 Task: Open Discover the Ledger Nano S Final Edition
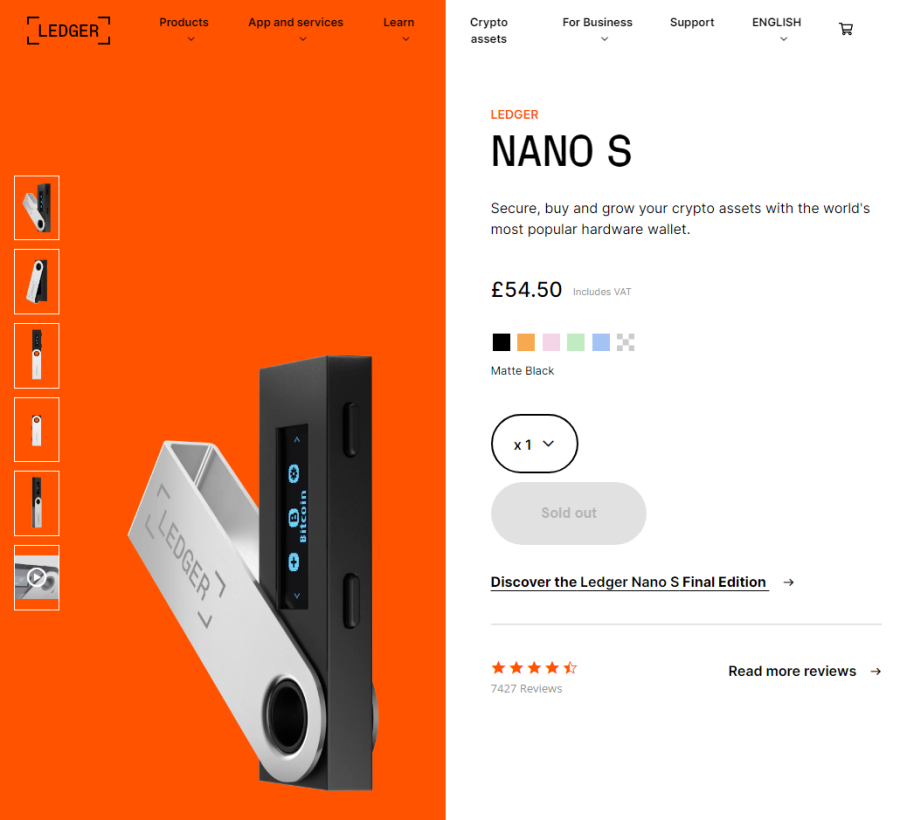coord(629,582)
